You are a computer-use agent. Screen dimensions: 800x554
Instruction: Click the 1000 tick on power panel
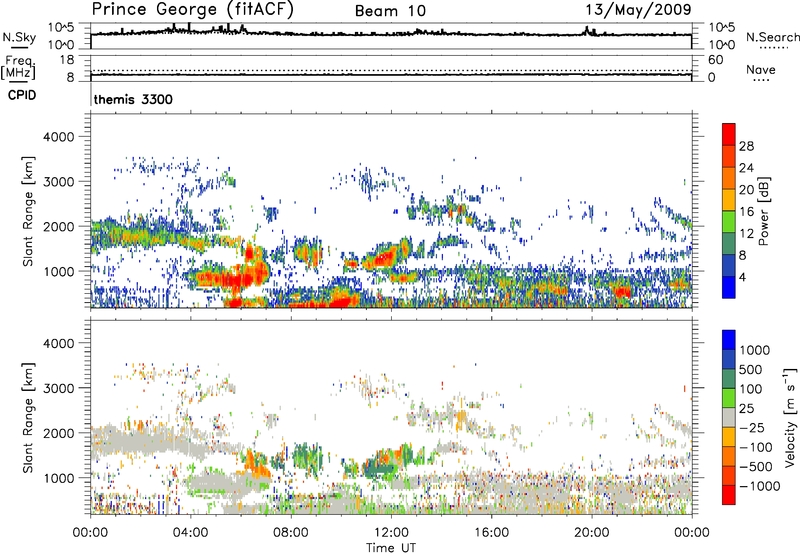(x=58, y=271)
